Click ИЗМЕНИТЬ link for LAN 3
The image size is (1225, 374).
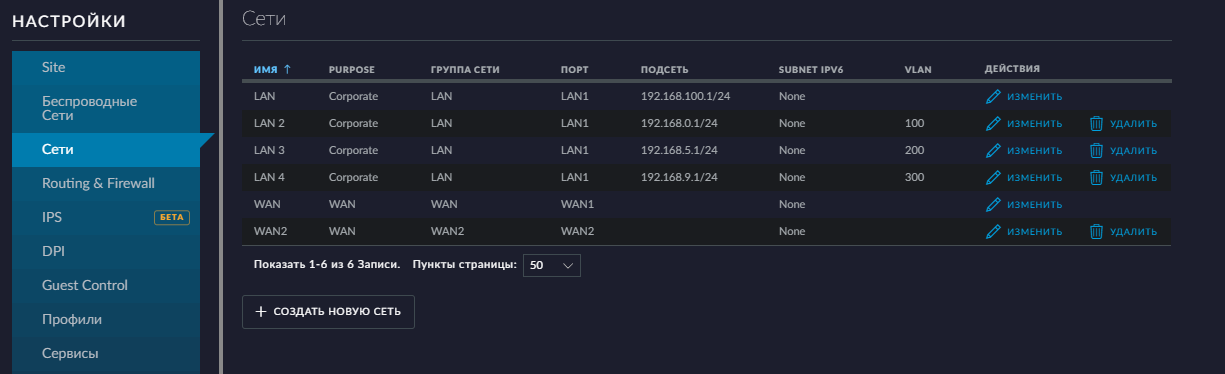click(1034, 151)
